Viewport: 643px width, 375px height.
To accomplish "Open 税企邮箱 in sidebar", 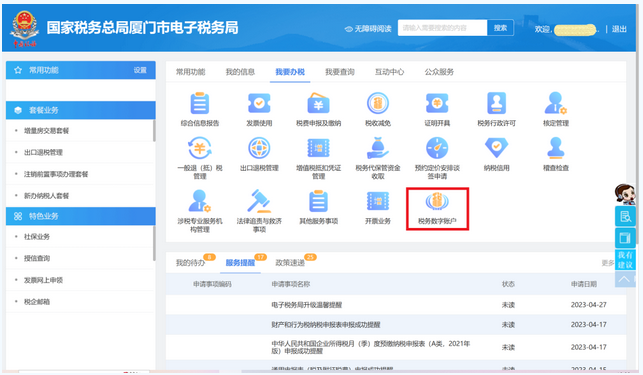I will pos(36,302).
